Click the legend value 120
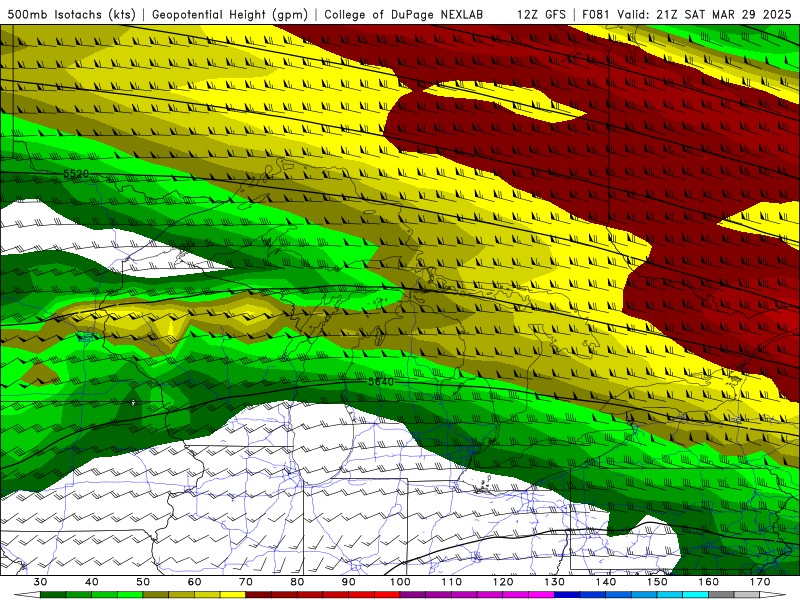The image size is (800, 600). [503, 582]
